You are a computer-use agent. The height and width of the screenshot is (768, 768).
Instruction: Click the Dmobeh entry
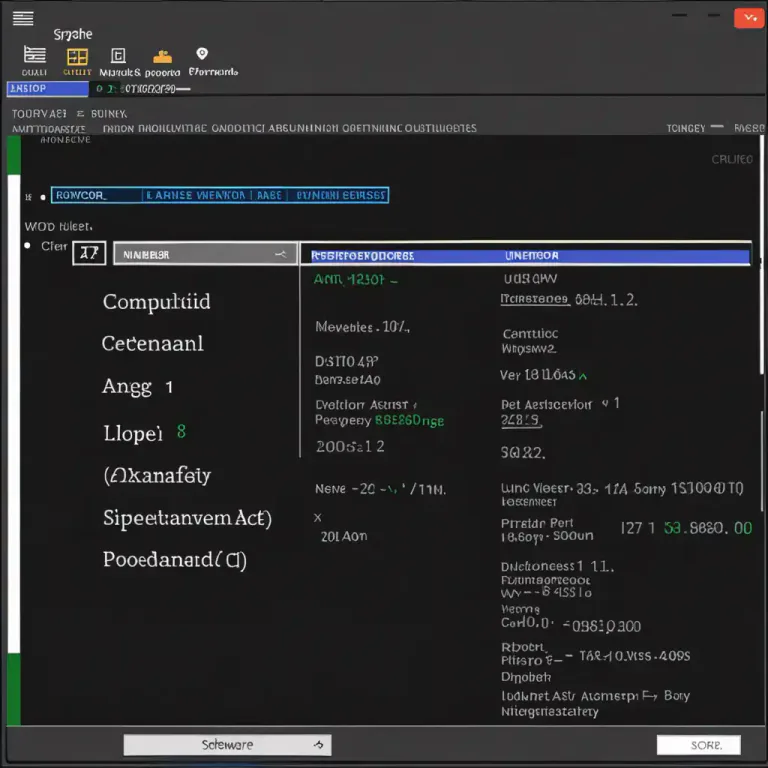click(x=526, y=677)
